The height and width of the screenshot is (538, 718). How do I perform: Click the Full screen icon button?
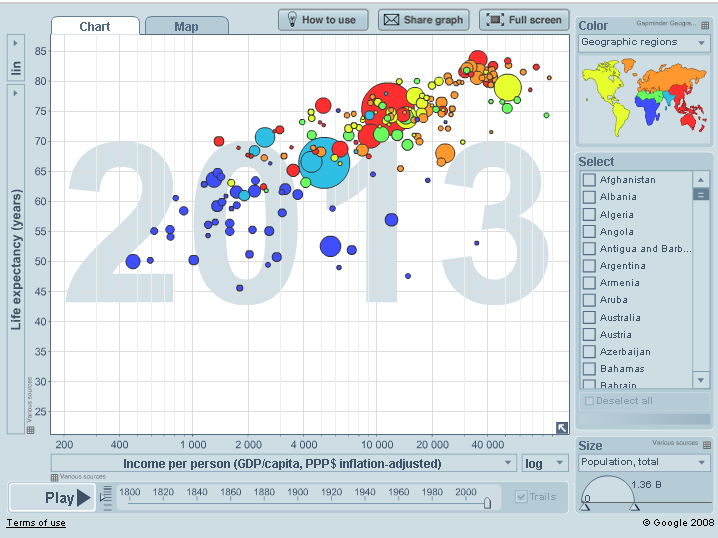[494, 20]
